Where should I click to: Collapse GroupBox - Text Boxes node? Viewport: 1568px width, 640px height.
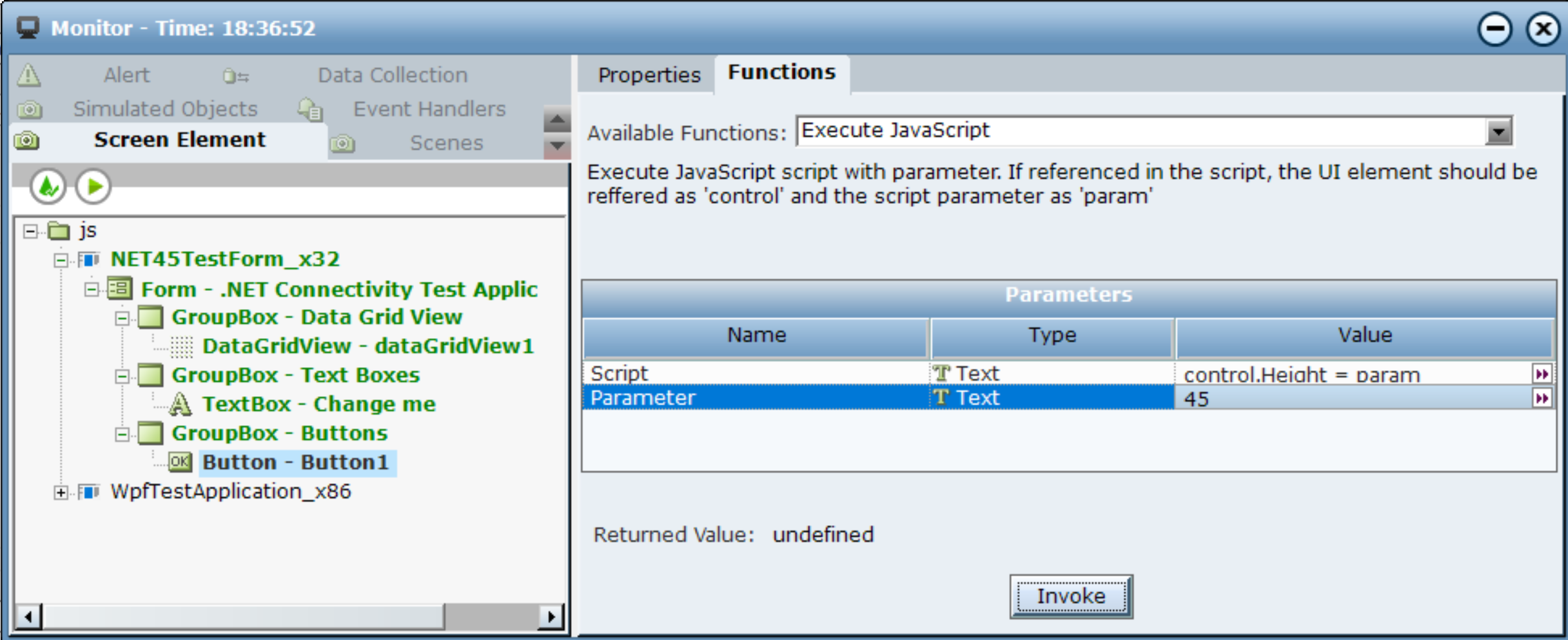pyautogui.click(x=122, y=376)
